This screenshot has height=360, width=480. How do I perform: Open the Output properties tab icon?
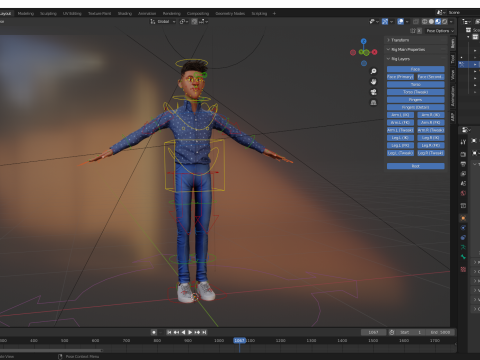pyautogui.click(x=463, y=164)
